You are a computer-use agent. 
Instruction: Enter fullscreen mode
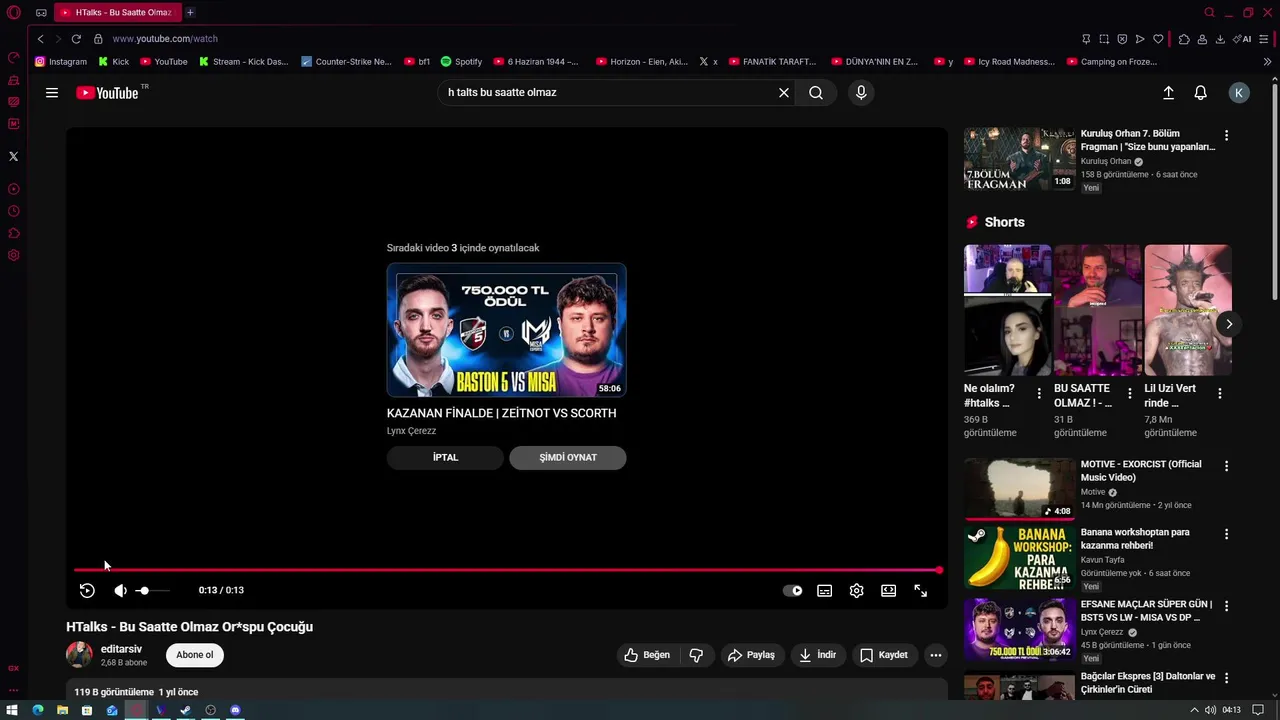pos(921,591)
